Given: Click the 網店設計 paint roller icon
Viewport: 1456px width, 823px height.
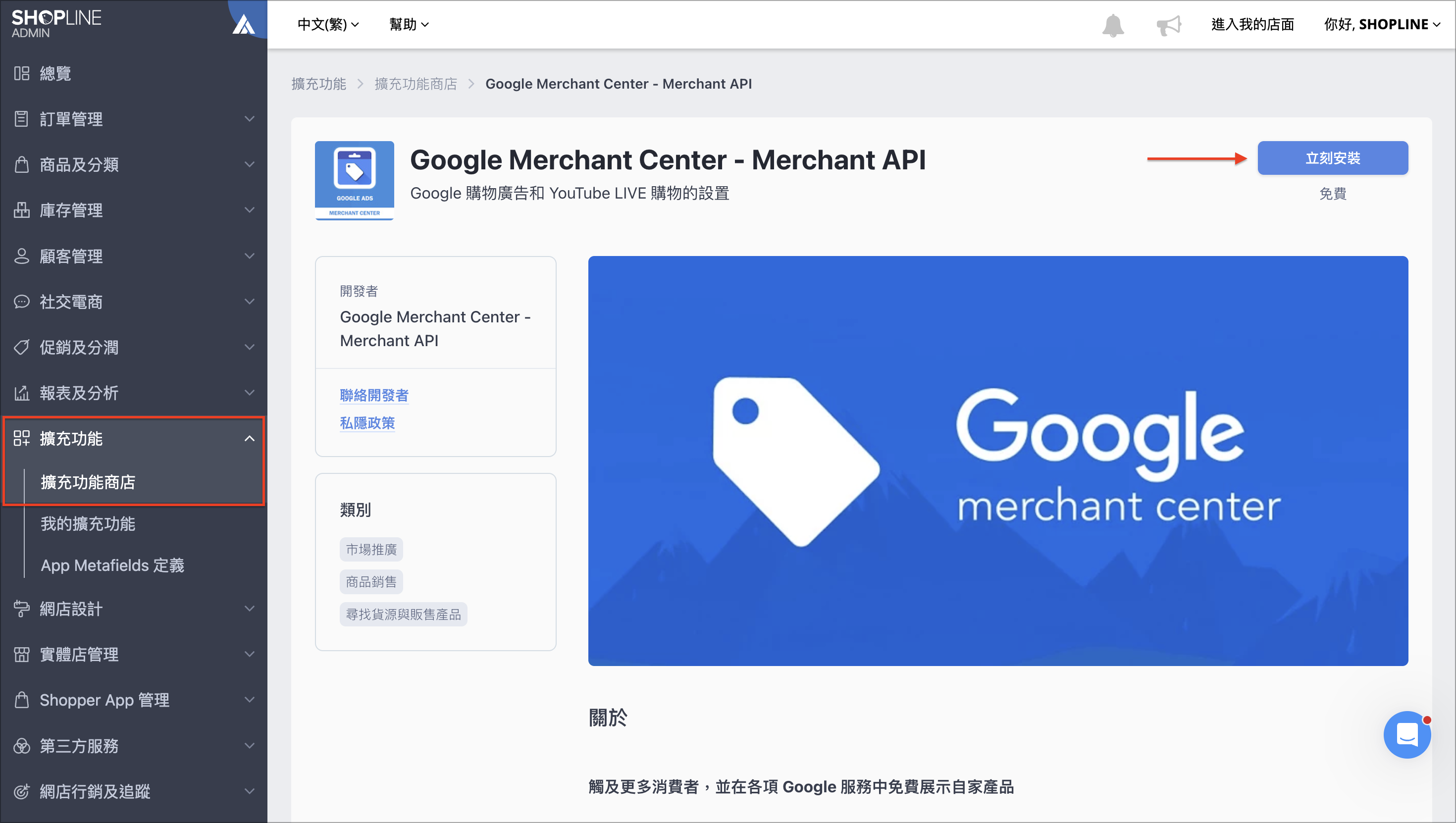Looking at the screenshot, I should tap(21, 609).
